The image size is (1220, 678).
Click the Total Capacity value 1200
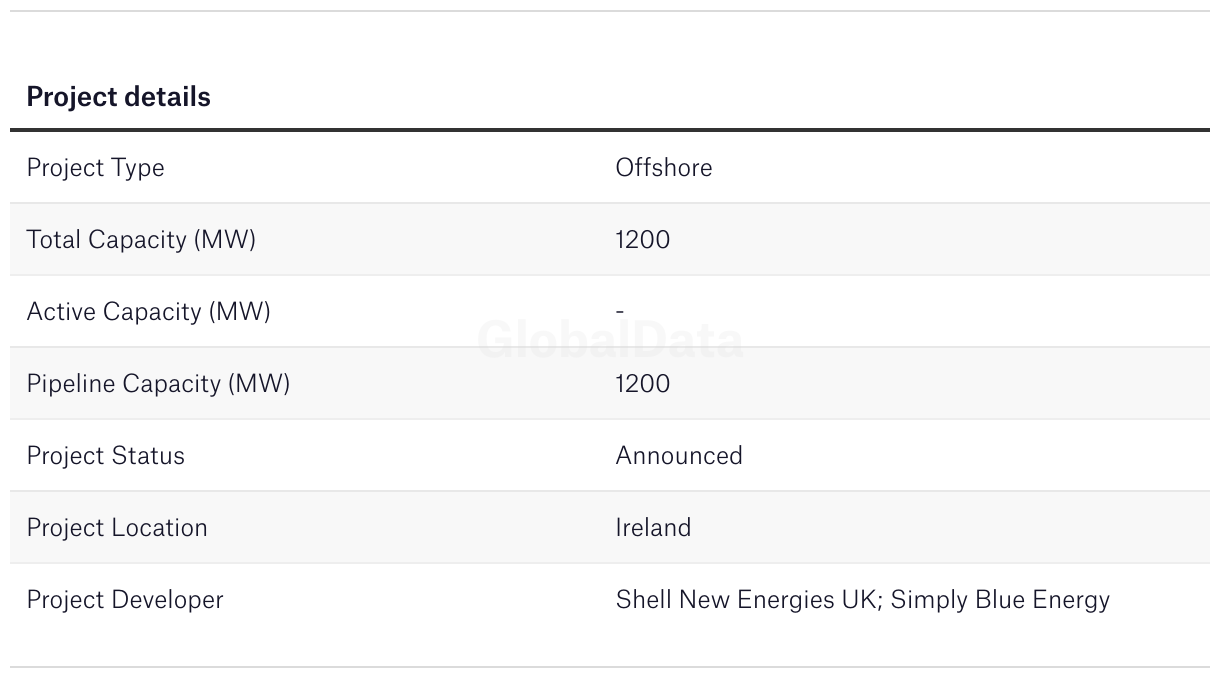click(643, 240)
